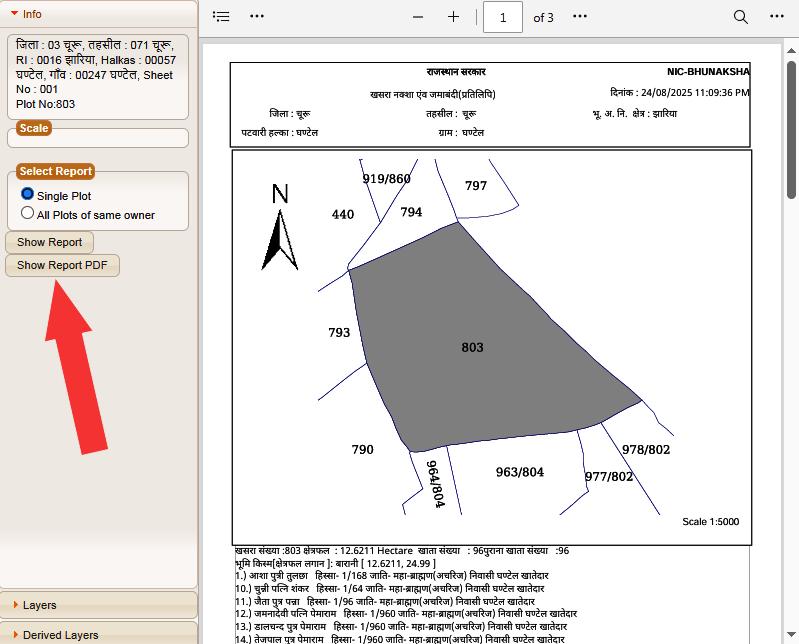Open the rightmost PDF toolbar overflow menu
The image size is (799, 644).
(777, 16)
